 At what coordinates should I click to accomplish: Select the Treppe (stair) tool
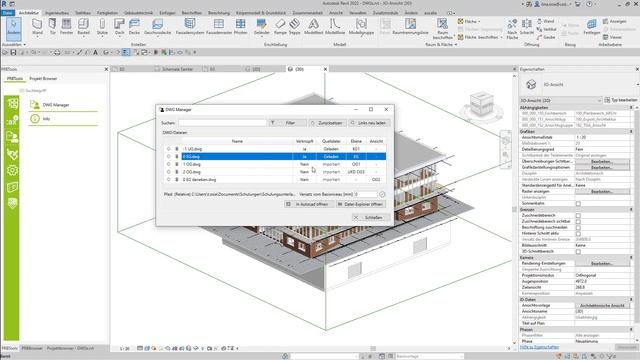coord(294,27)
